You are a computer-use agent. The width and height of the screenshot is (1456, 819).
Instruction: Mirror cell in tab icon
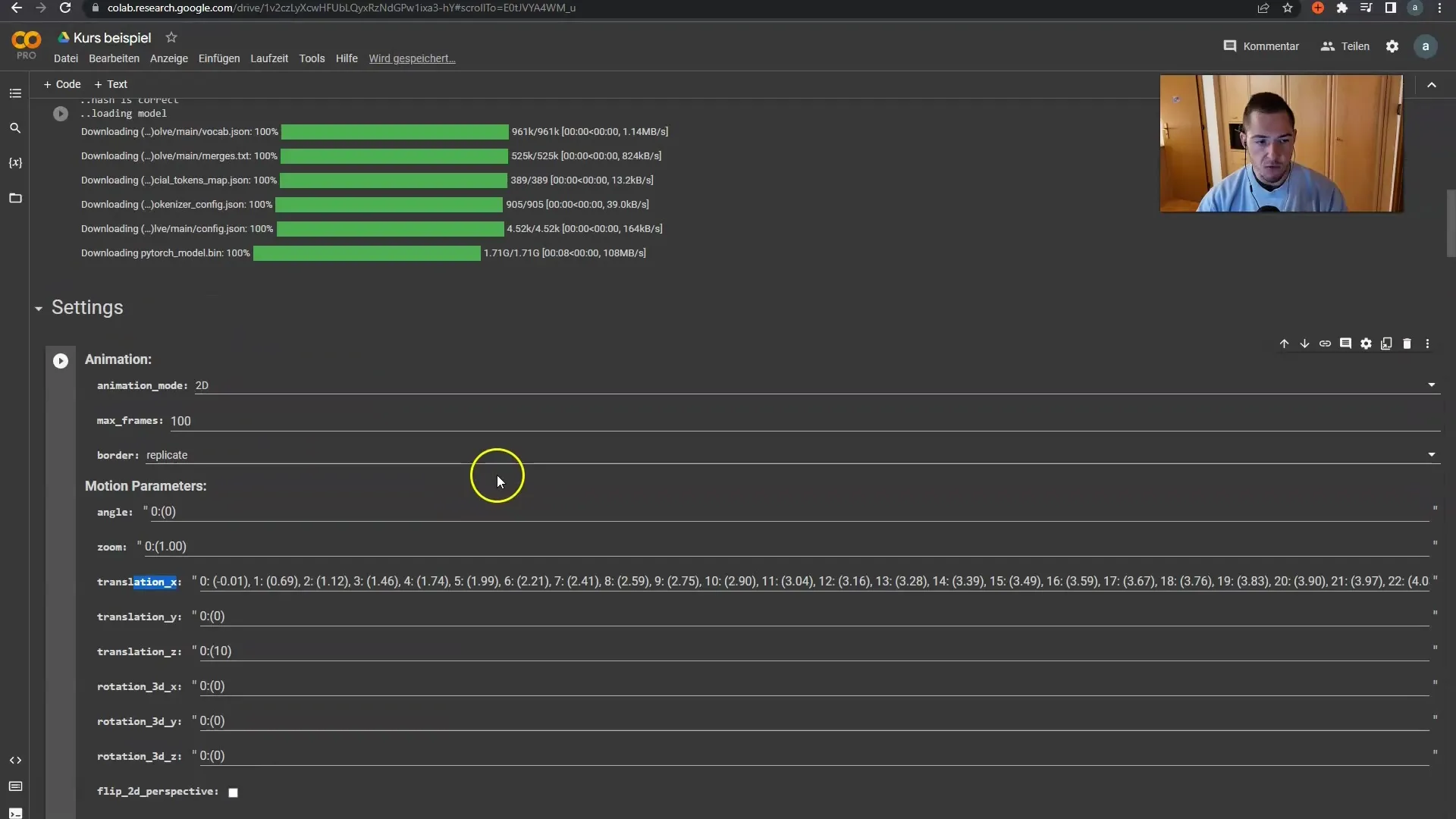[1386, 344]
